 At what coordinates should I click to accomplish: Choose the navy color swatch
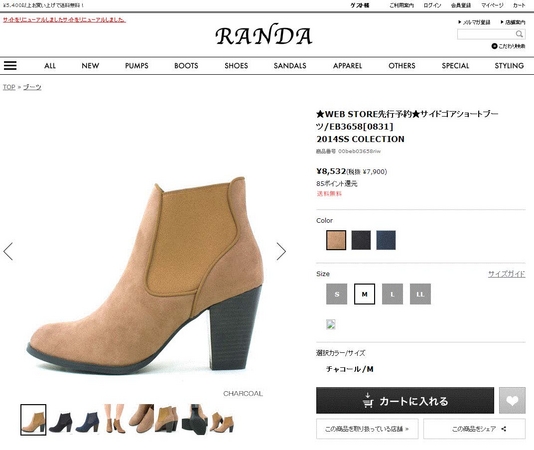coord(386,240)
